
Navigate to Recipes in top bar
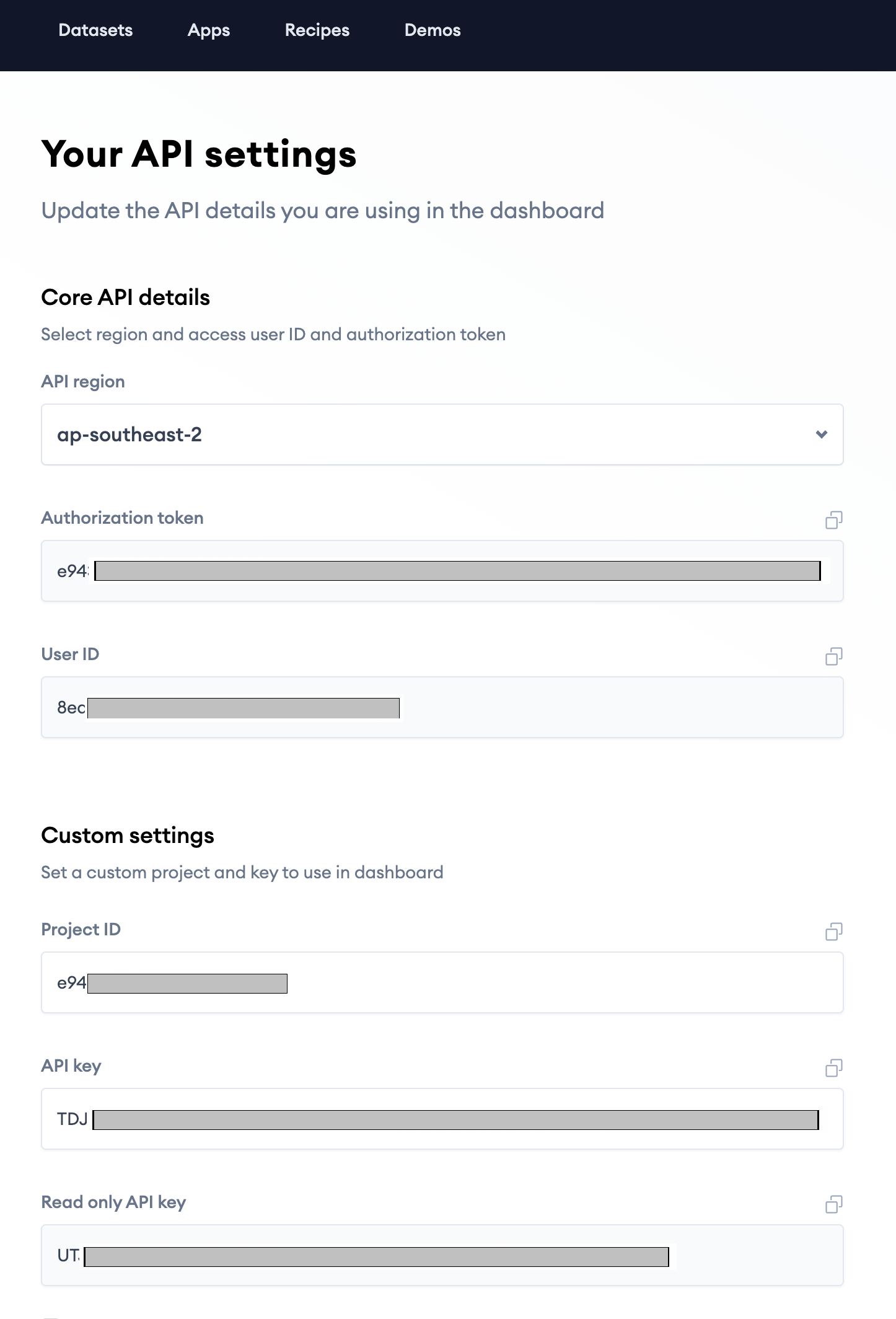click(317, 30)
